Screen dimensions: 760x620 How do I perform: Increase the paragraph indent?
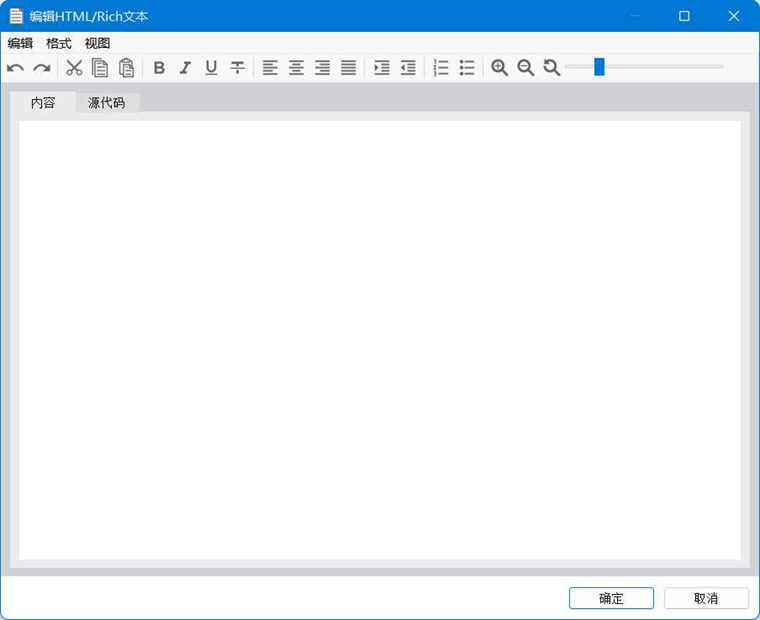point(382,67)
